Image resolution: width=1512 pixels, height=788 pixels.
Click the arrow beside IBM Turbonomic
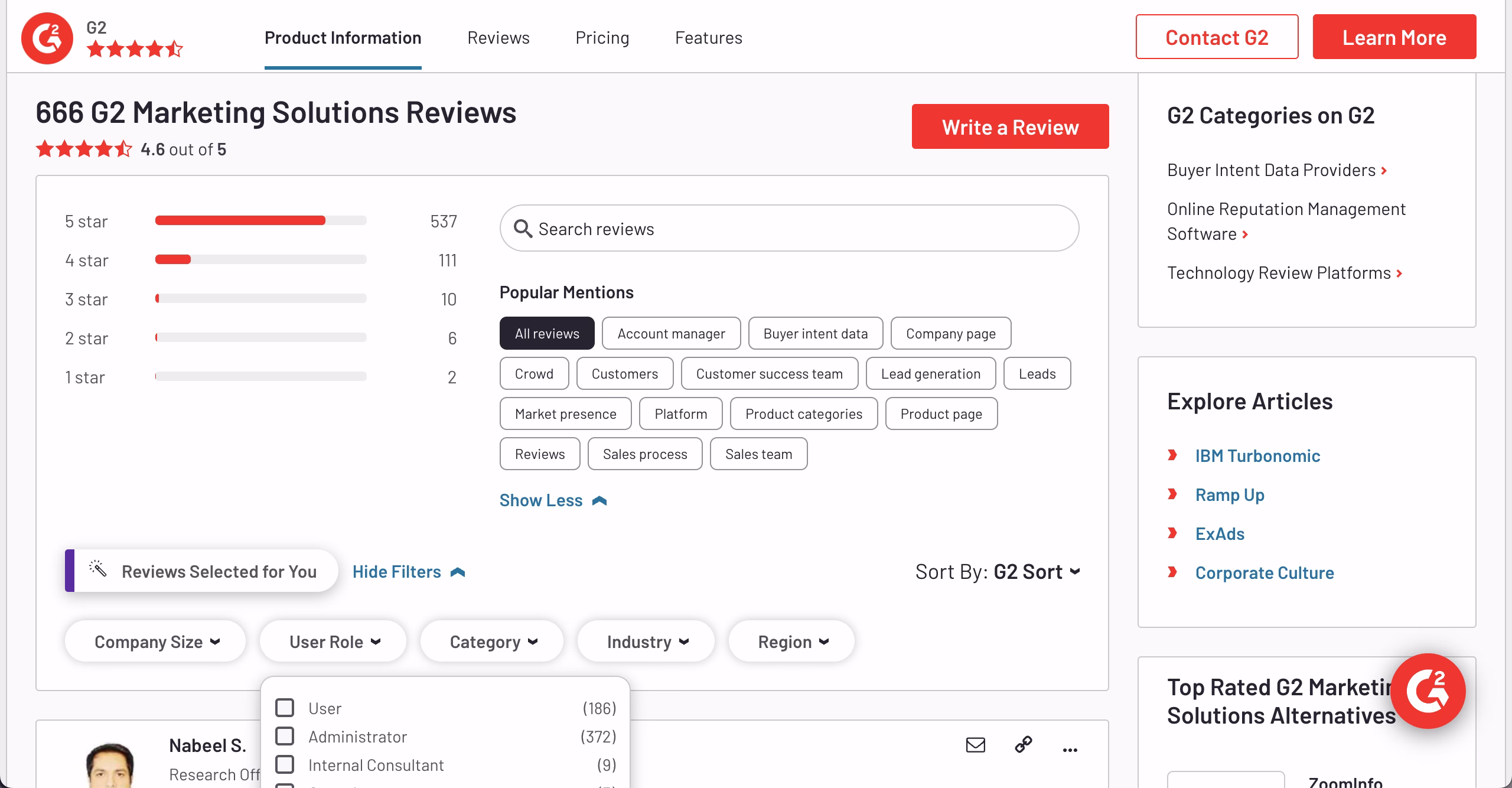point(1172,455)
